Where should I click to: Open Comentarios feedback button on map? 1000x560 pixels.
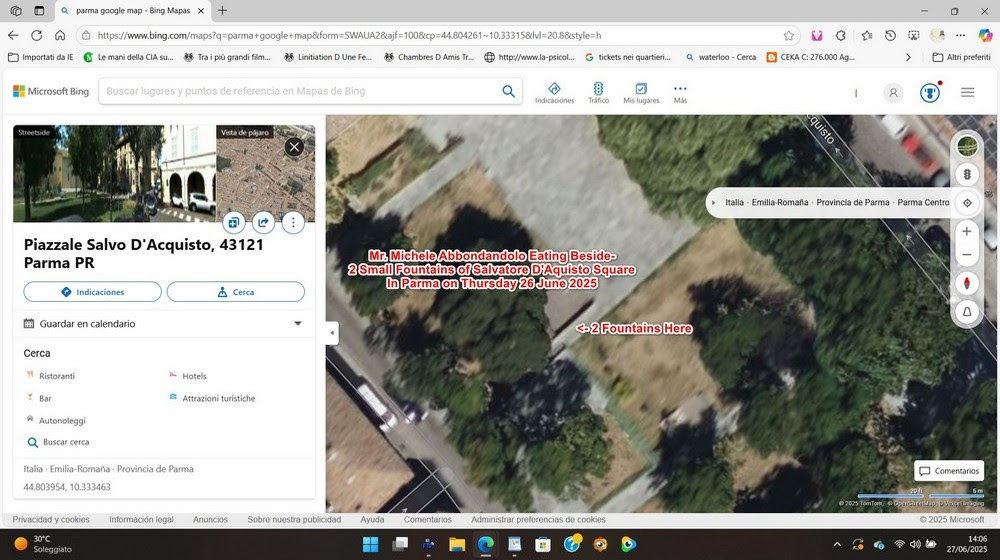click(949, 471)
